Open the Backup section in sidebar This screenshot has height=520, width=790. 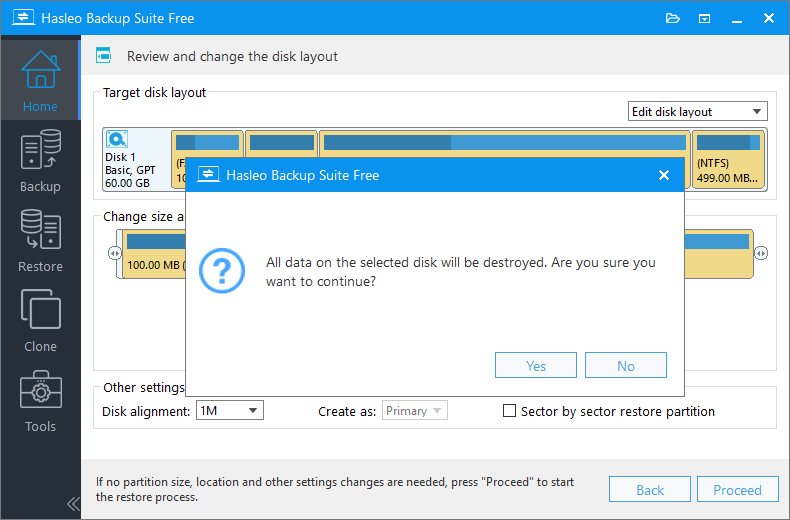coord(40,160)
